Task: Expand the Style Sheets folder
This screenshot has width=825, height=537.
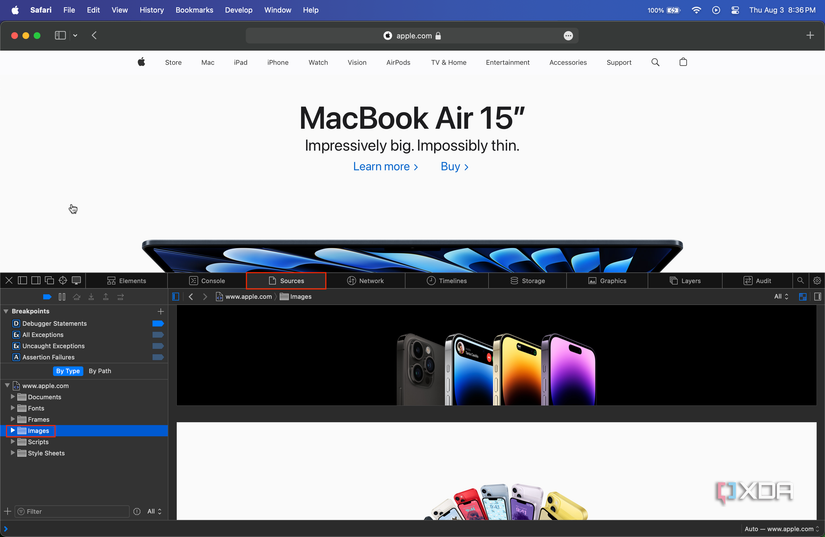Action: click(13, 453)
